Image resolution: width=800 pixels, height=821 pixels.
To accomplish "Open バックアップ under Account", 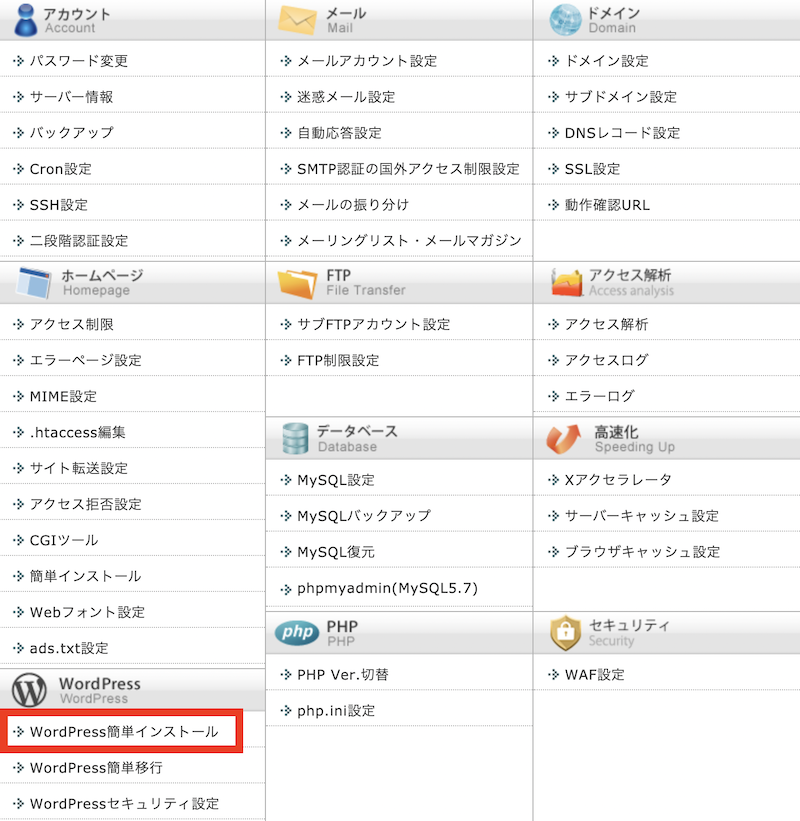I will click(72, 132).
